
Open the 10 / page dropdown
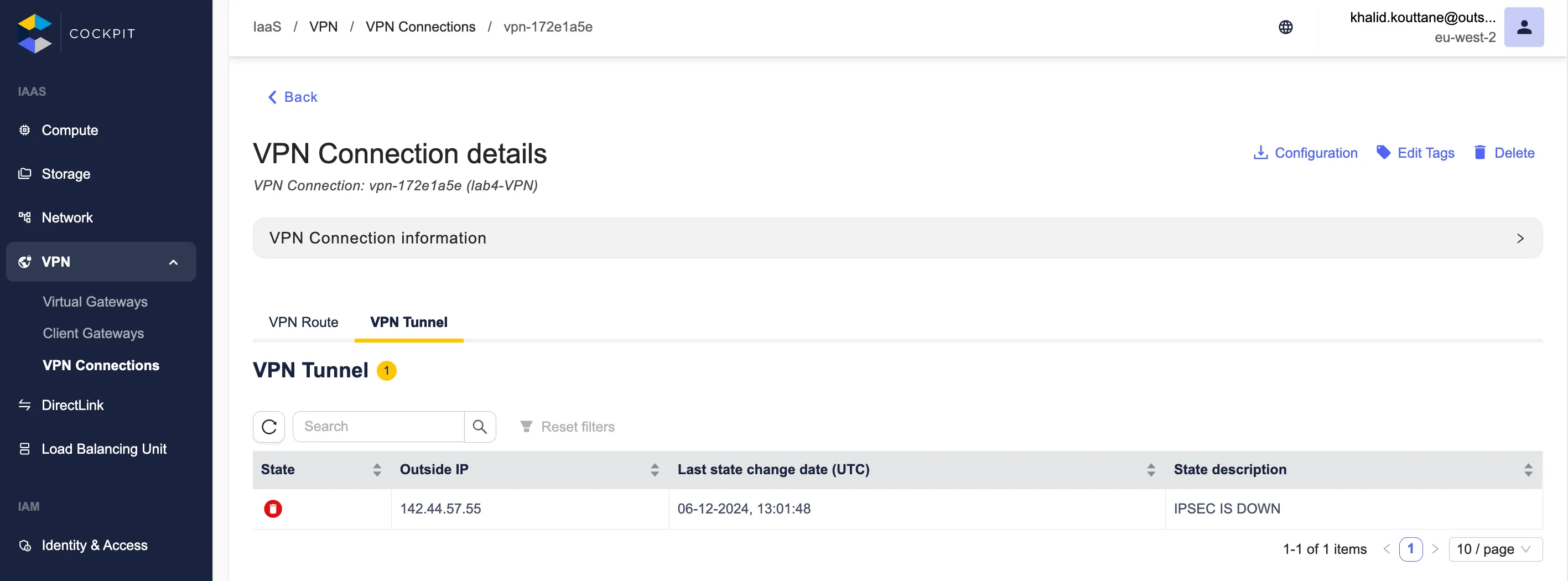click(x=1495, y=549)
